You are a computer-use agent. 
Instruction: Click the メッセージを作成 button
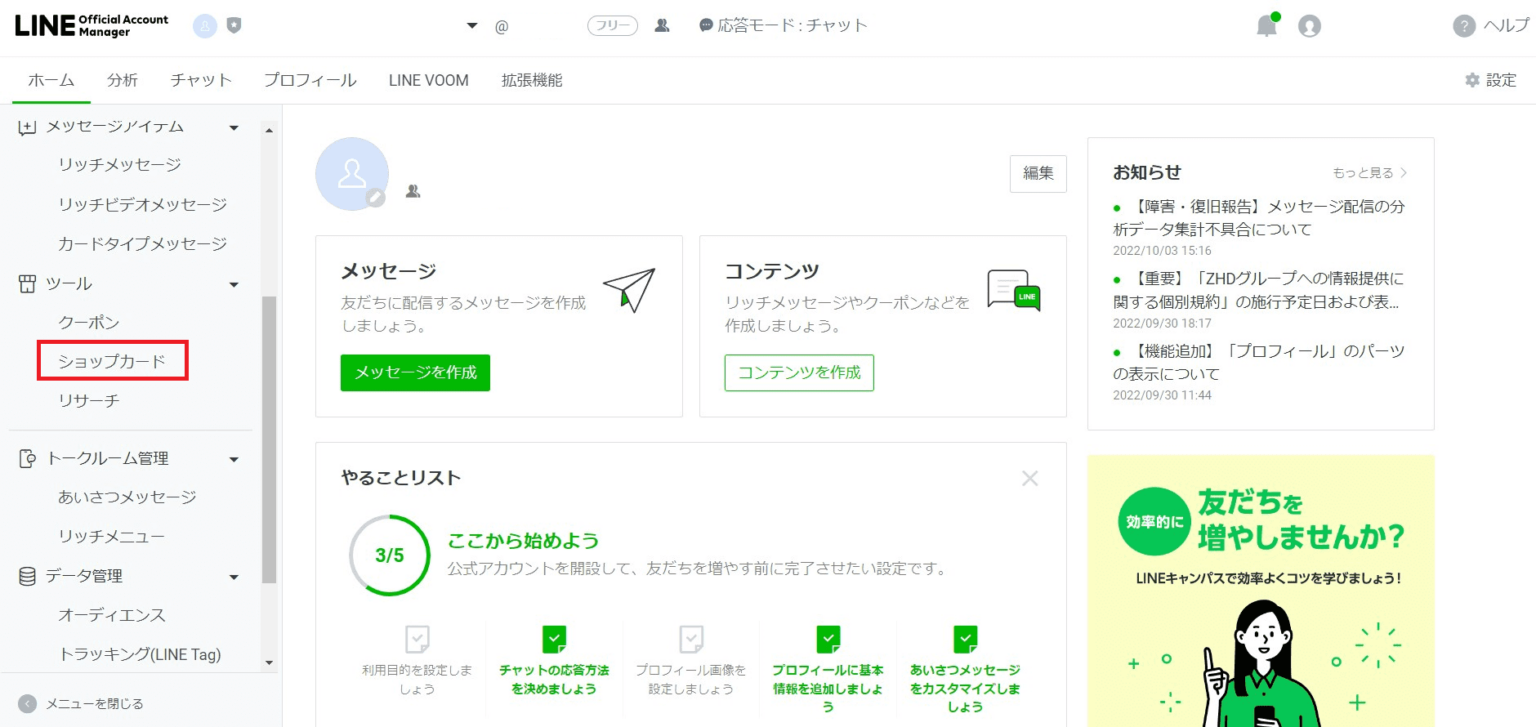coord(415,372)
